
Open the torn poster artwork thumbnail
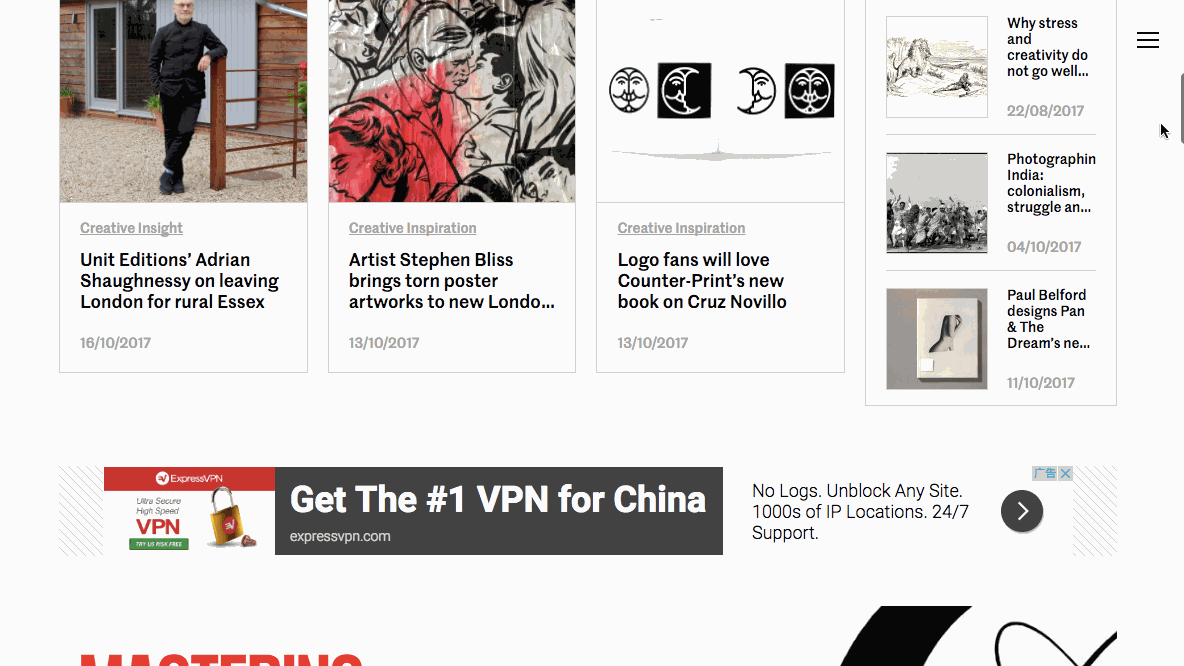click(452, 101)
